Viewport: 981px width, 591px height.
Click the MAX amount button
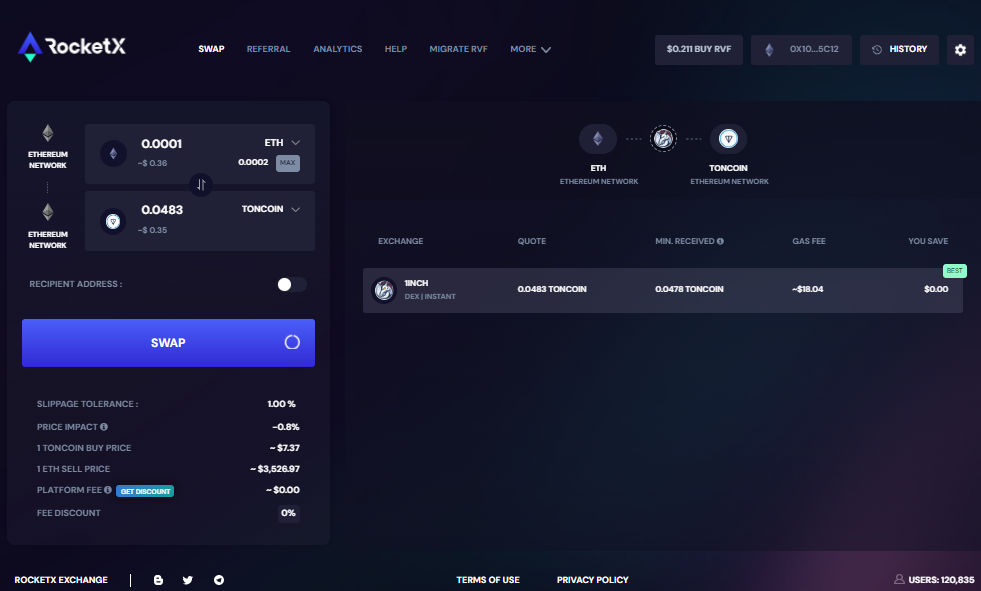point(288,163)
